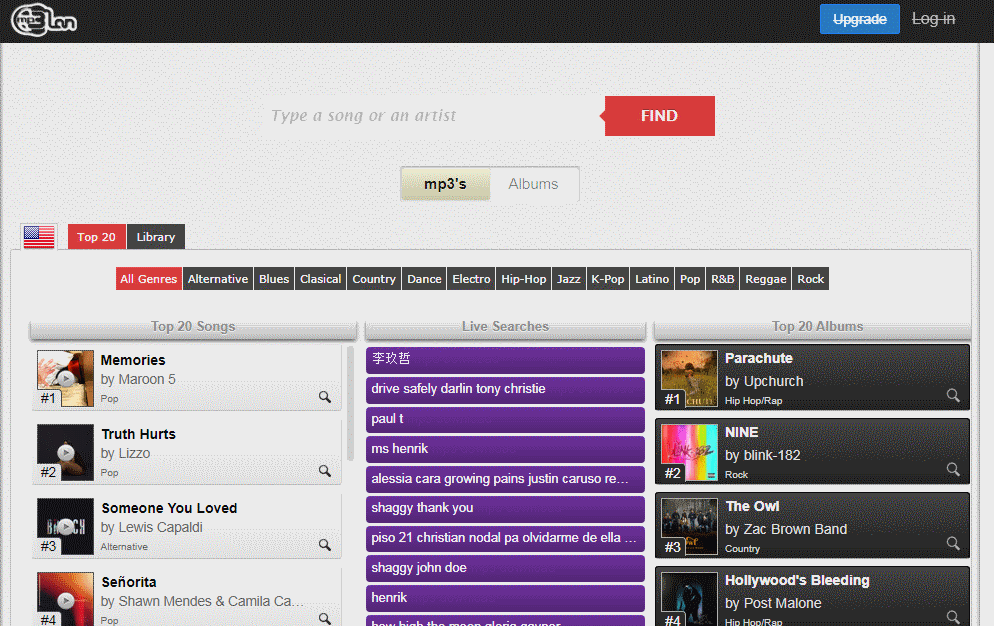Filter by All Genres
Viewport: 994px width, 626px height.
pyautogui.click(x=149, y=279)
